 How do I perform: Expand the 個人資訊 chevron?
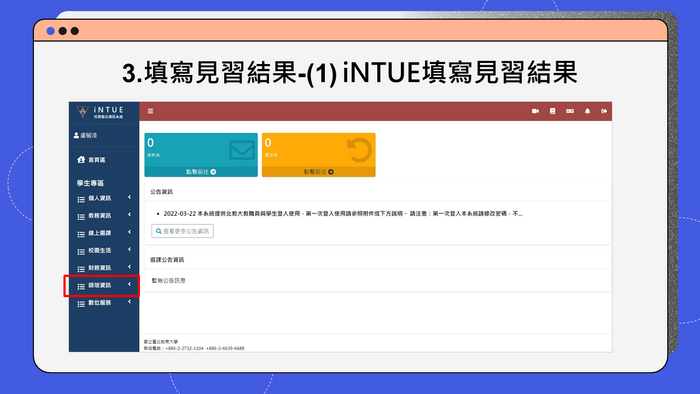(x=129, y=197)
